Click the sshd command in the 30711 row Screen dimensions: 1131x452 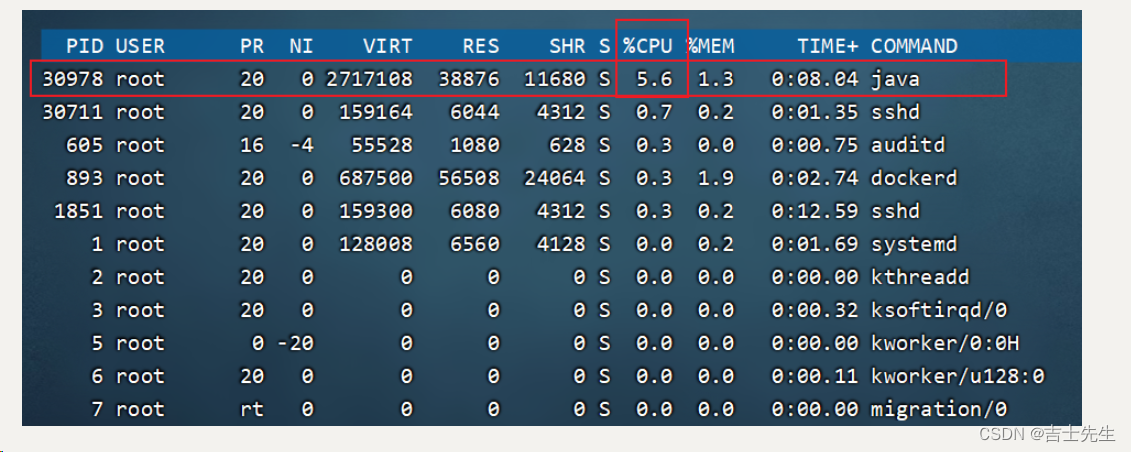point(895,112)
